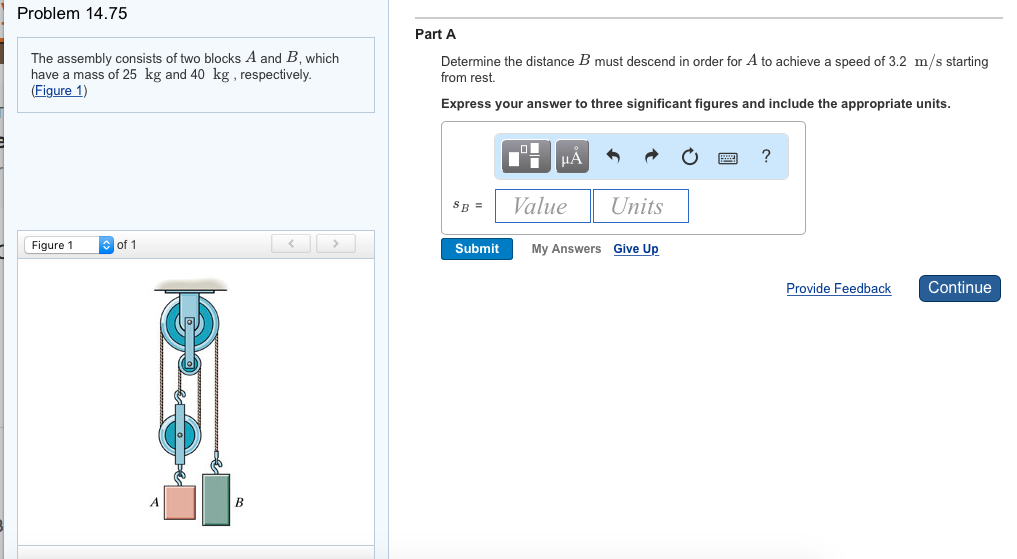
Task: Open the µÅ symbols and units palette
Action: [571, 156]
